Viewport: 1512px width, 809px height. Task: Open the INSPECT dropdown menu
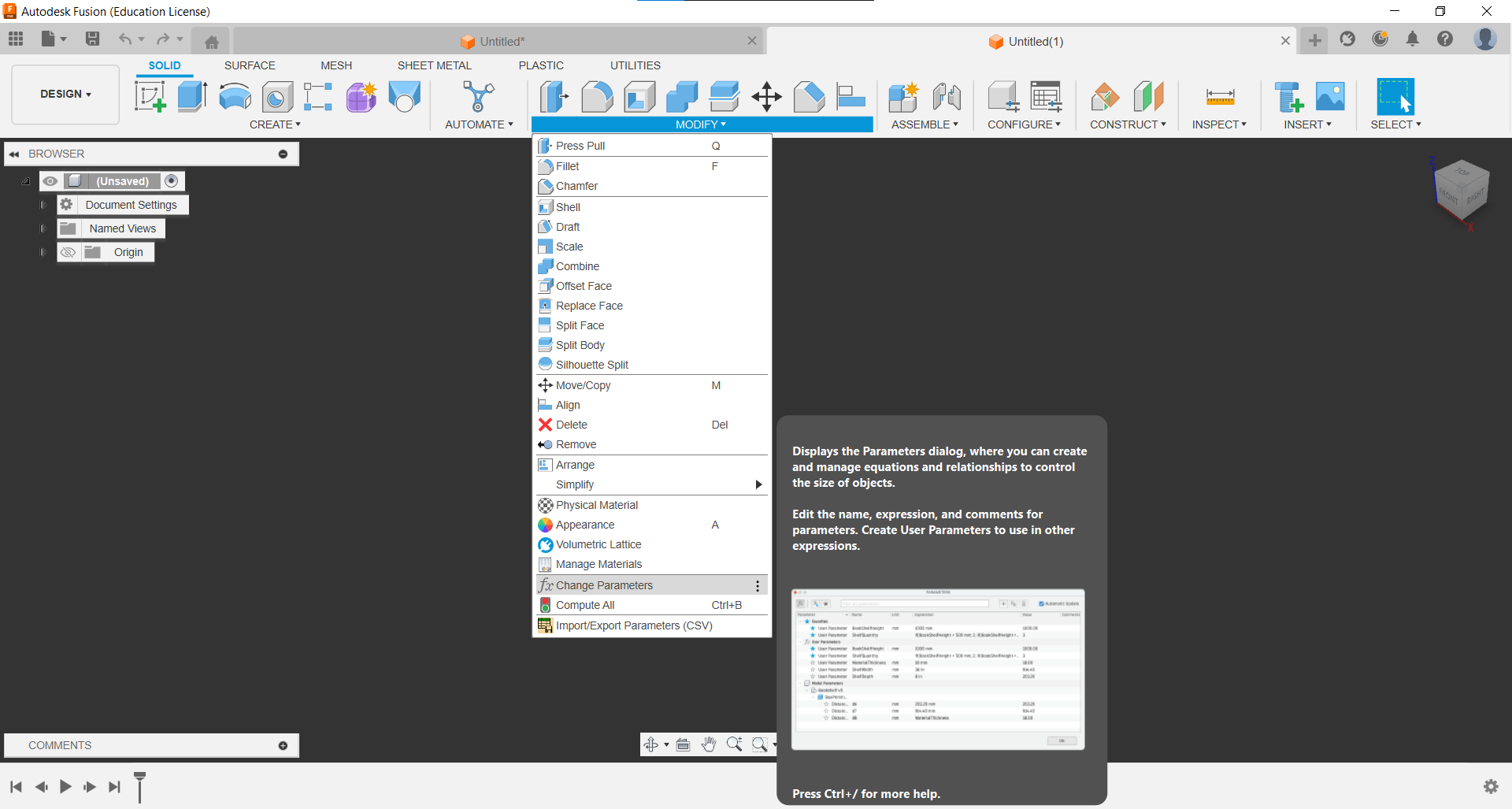tap(1219, 124)
